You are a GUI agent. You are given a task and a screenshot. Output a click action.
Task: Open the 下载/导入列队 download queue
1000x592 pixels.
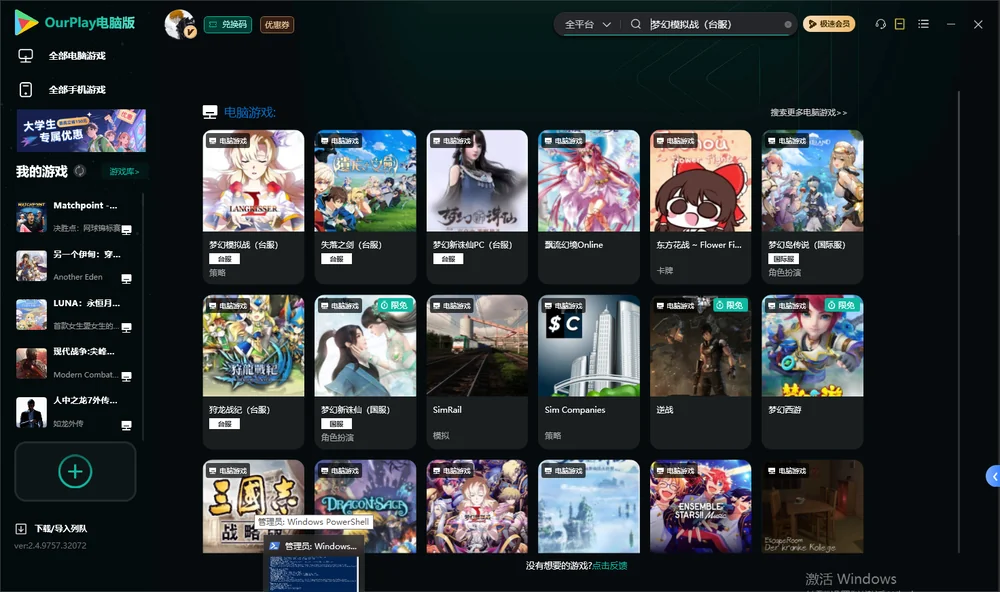coord(52,528)
